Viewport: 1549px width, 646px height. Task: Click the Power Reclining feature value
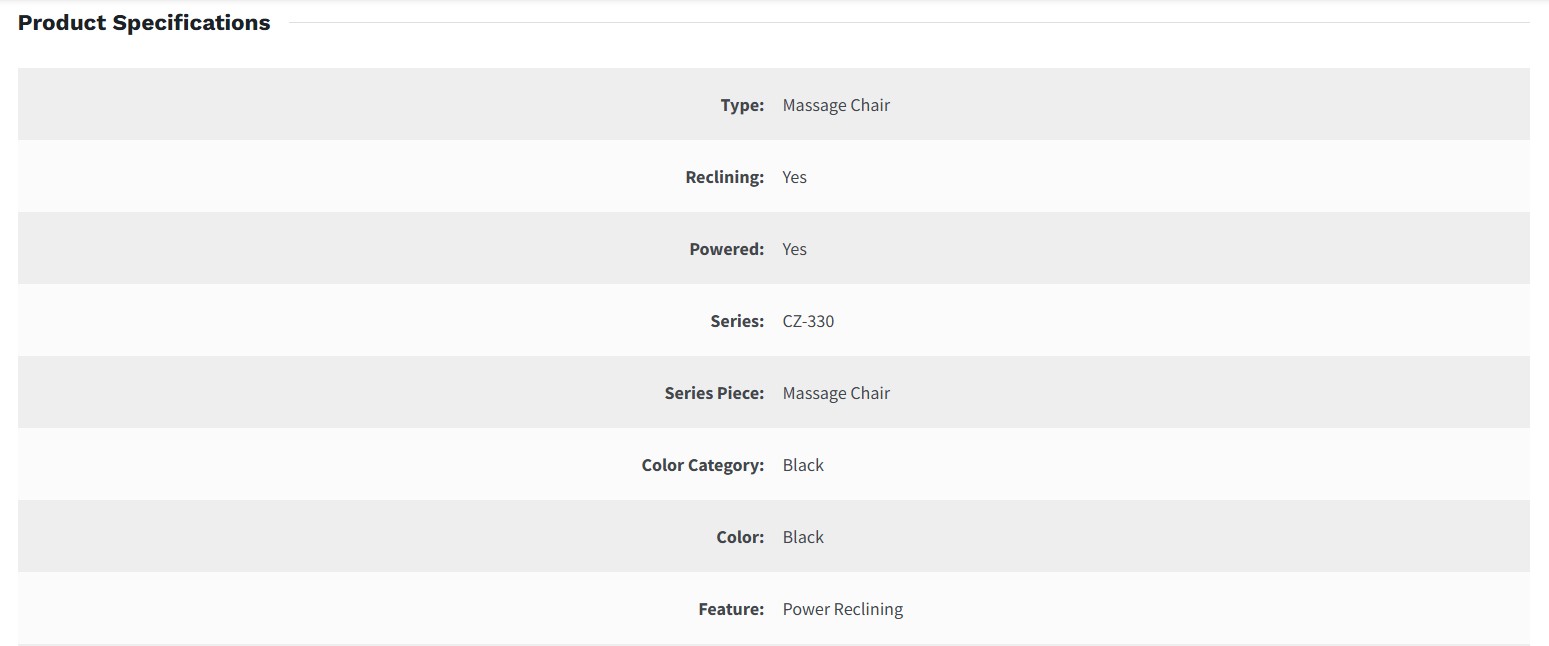pyautogui.click(x=842, y=609)
